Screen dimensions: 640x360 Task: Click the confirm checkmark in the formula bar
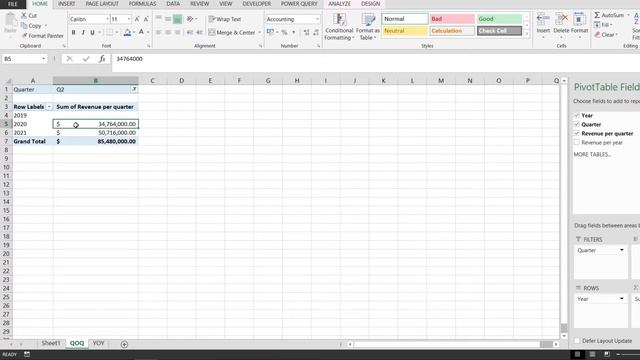pos(86,59)
